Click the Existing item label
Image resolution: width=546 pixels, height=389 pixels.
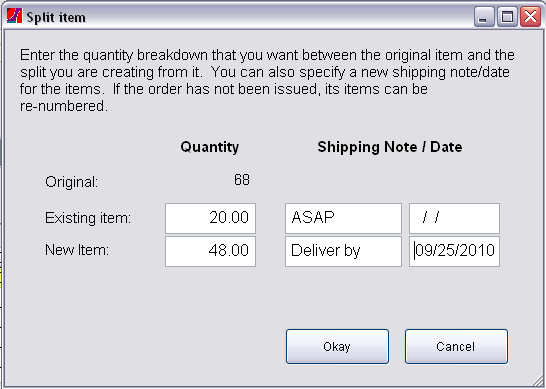click(x=88, y=218)
